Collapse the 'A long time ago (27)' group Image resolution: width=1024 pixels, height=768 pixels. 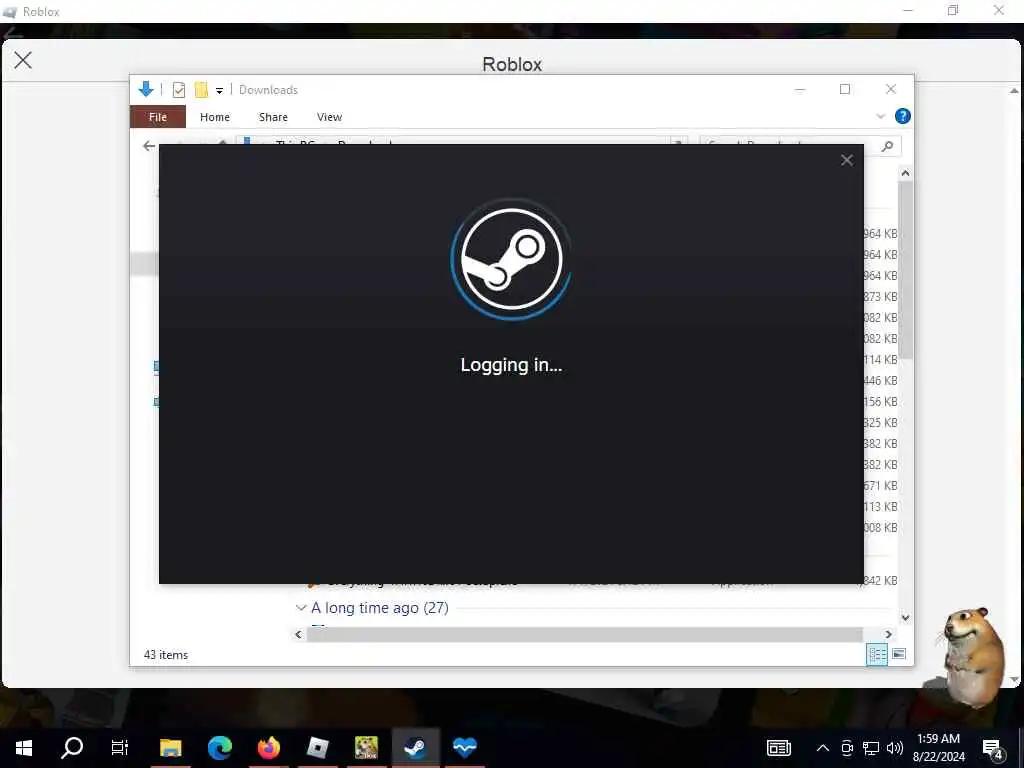click(300, 608)
